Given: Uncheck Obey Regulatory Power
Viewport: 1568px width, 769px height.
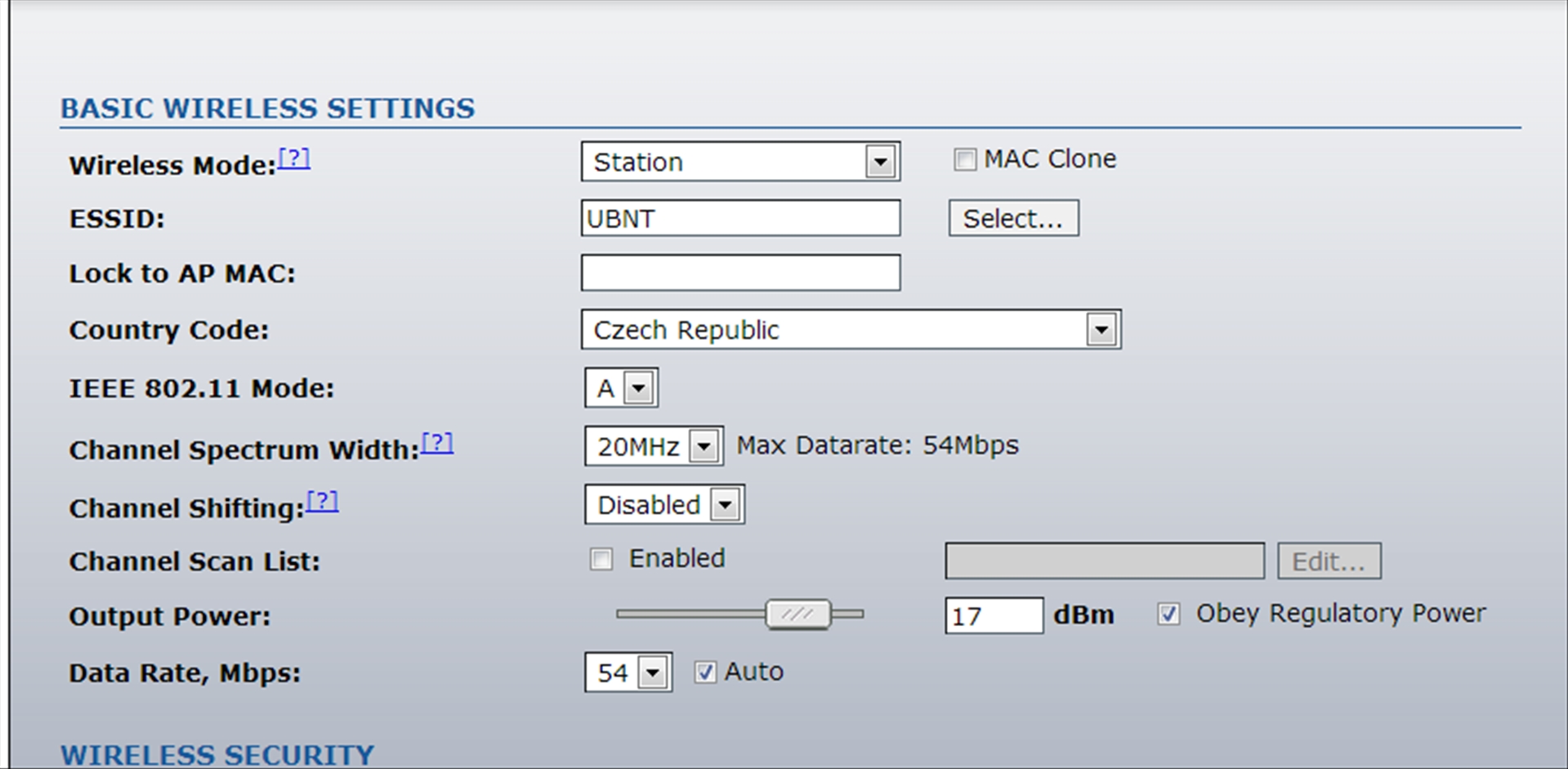Looking at the screenshot, I should (x=1168, y=614).
